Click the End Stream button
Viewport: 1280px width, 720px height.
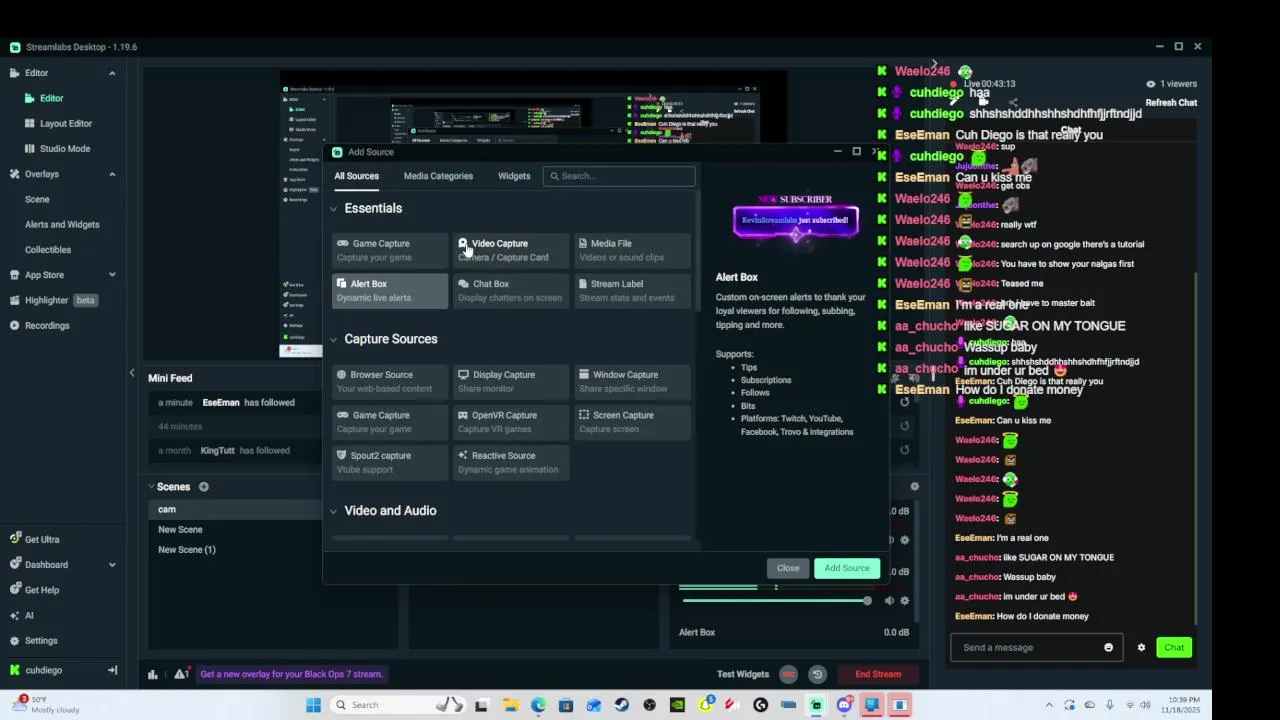(x=877, y=674)
